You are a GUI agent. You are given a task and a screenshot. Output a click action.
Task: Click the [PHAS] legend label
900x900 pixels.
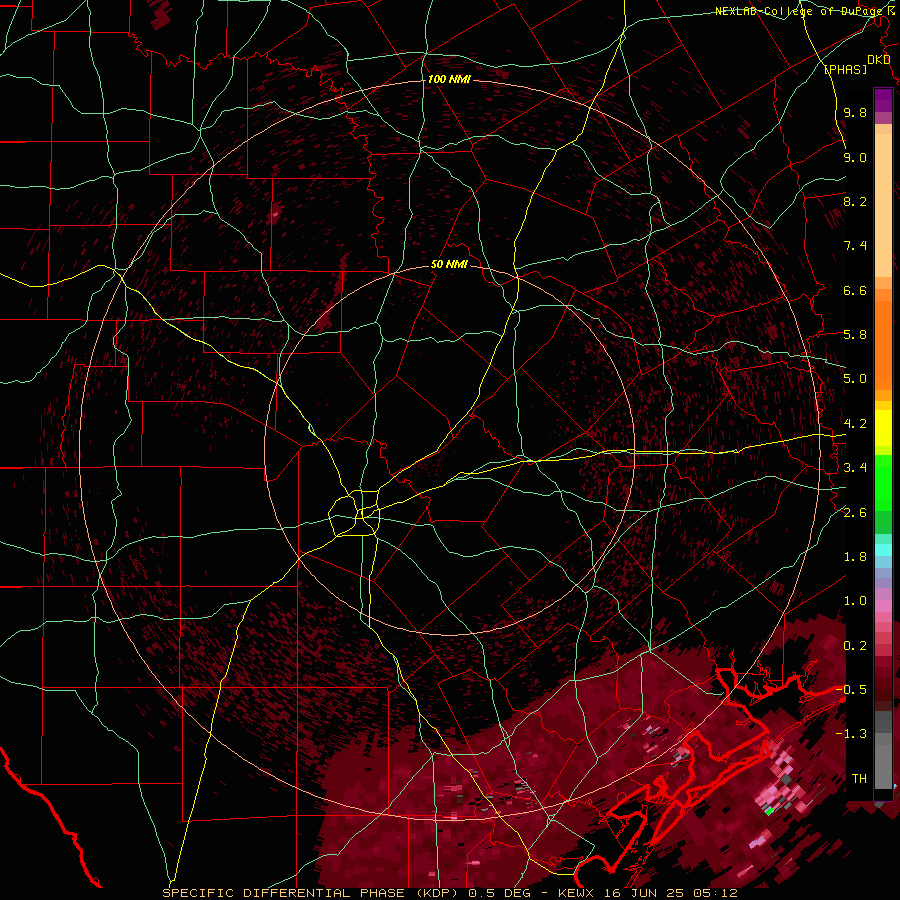point(845,69)
